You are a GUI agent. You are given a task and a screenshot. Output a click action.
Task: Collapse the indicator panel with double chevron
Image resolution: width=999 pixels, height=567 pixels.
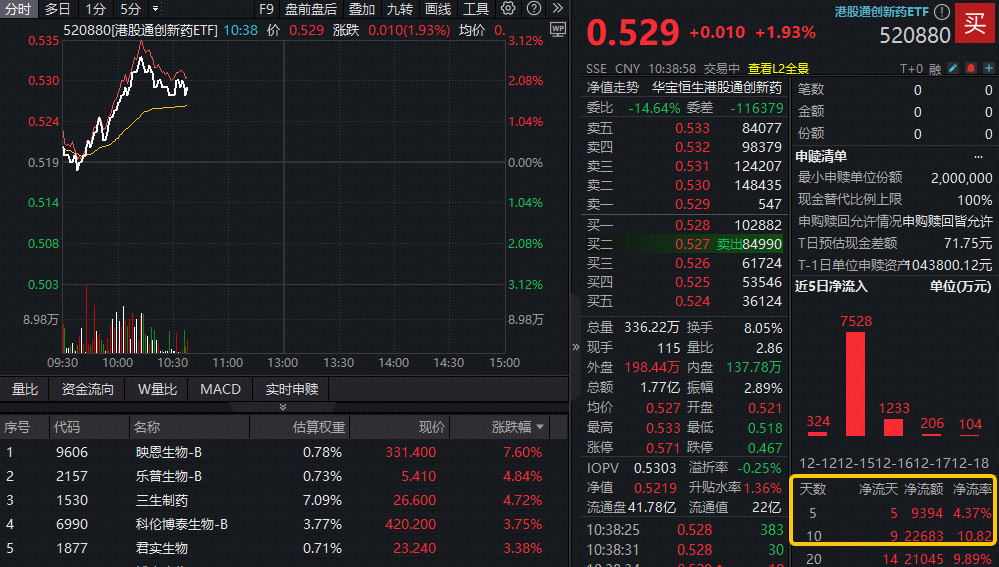tap(282, 407)
